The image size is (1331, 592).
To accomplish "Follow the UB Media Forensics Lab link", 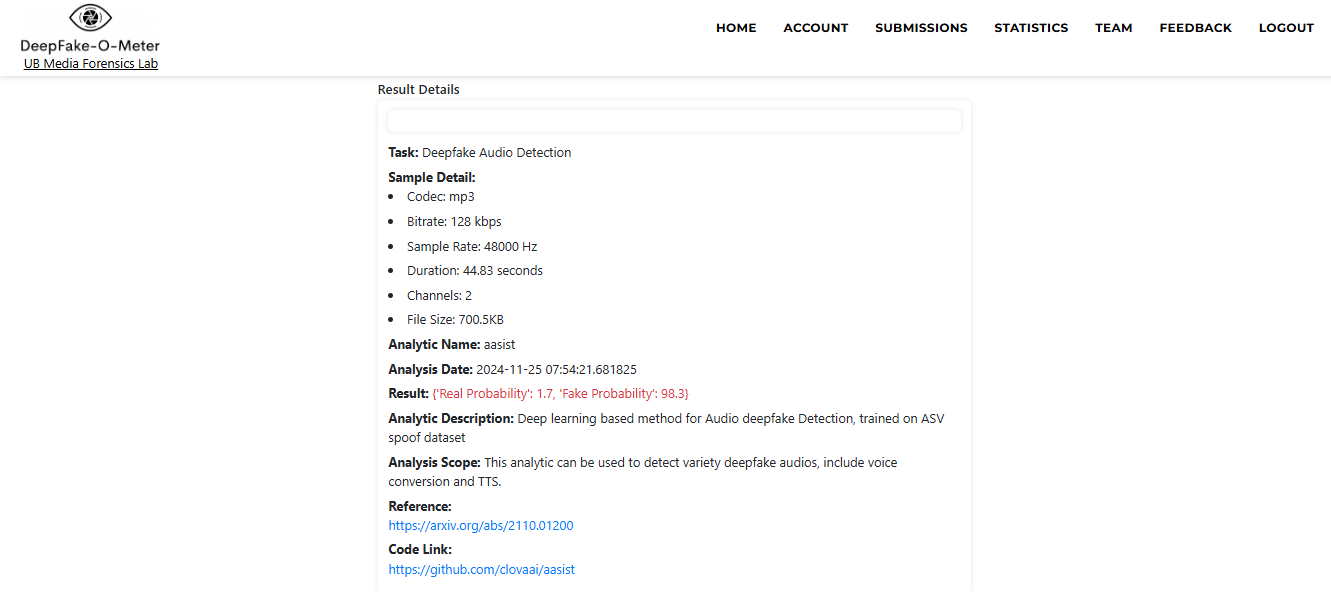I will click(91, 64).
